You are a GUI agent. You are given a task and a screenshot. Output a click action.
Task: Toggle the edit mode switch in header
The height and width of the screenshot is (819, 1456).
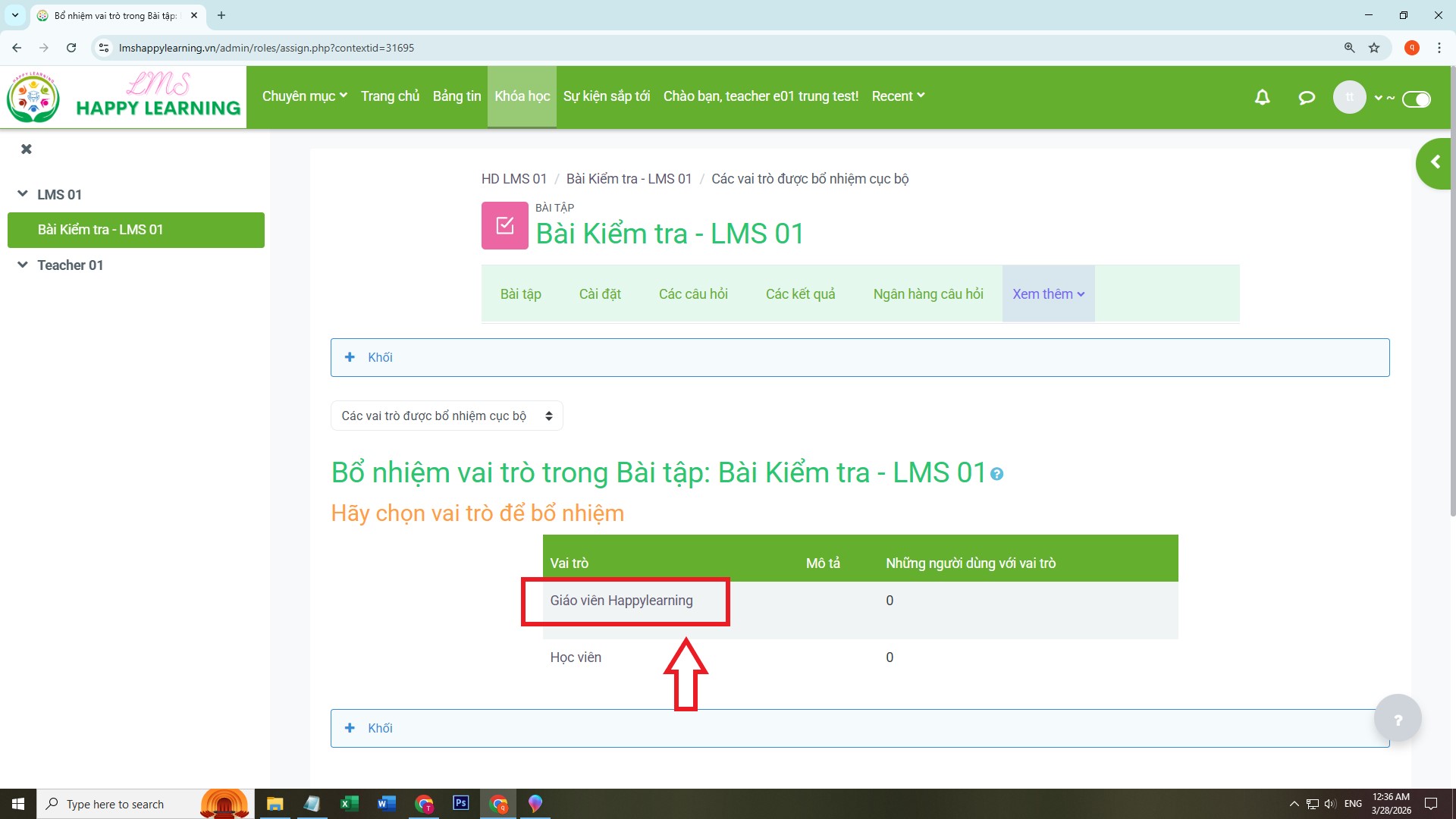point(1416,99)
